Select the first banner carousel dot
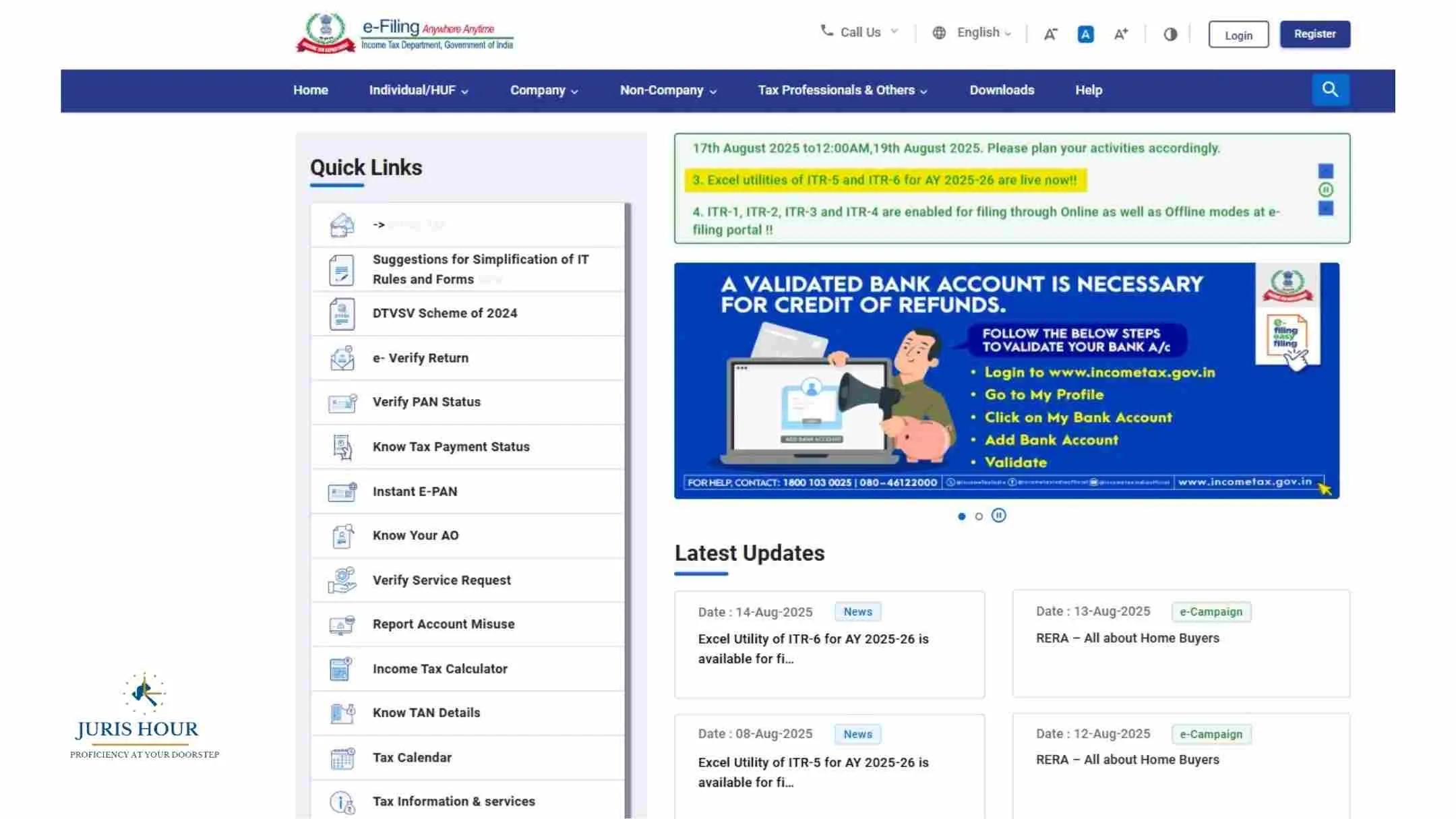 tap(961, 516)
